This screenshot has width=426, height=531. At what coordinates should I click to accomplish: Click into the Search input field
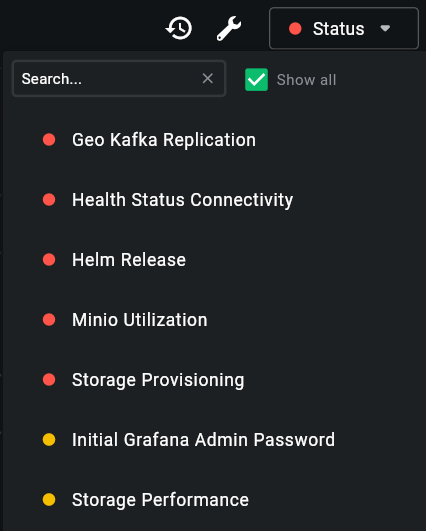click(119, 79)
